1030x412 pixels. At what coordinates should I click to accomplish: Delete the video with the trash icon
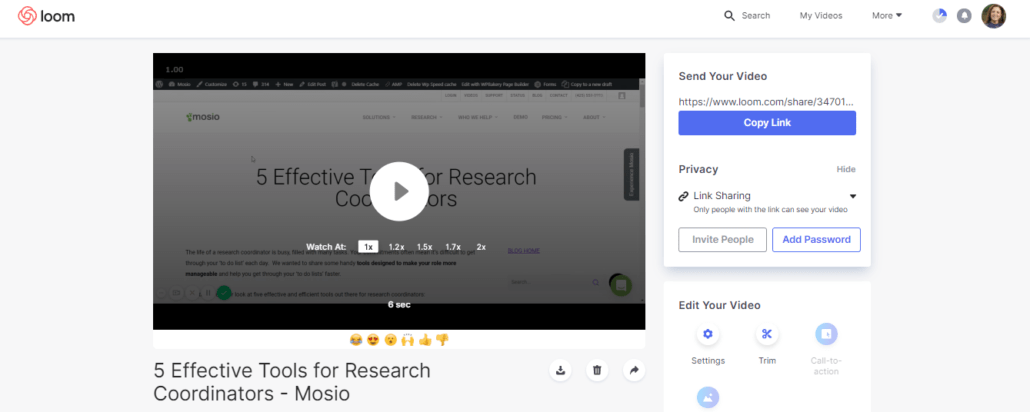(x=597, y=371)
